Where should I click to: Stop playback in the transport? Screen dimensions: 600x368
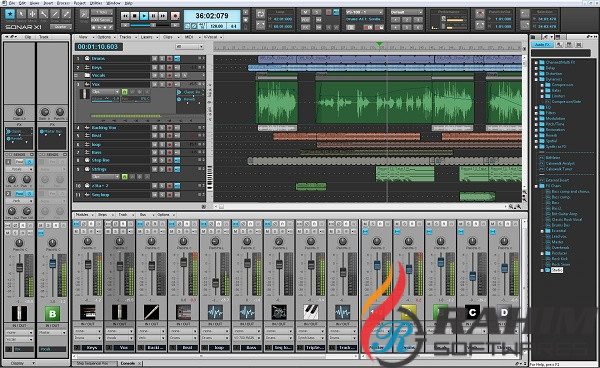point(135,16)
